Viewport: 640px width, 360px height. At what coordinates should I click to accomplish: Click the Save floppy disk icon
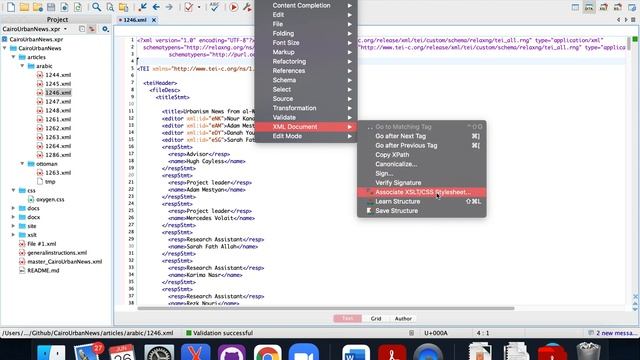pos(51,7)
